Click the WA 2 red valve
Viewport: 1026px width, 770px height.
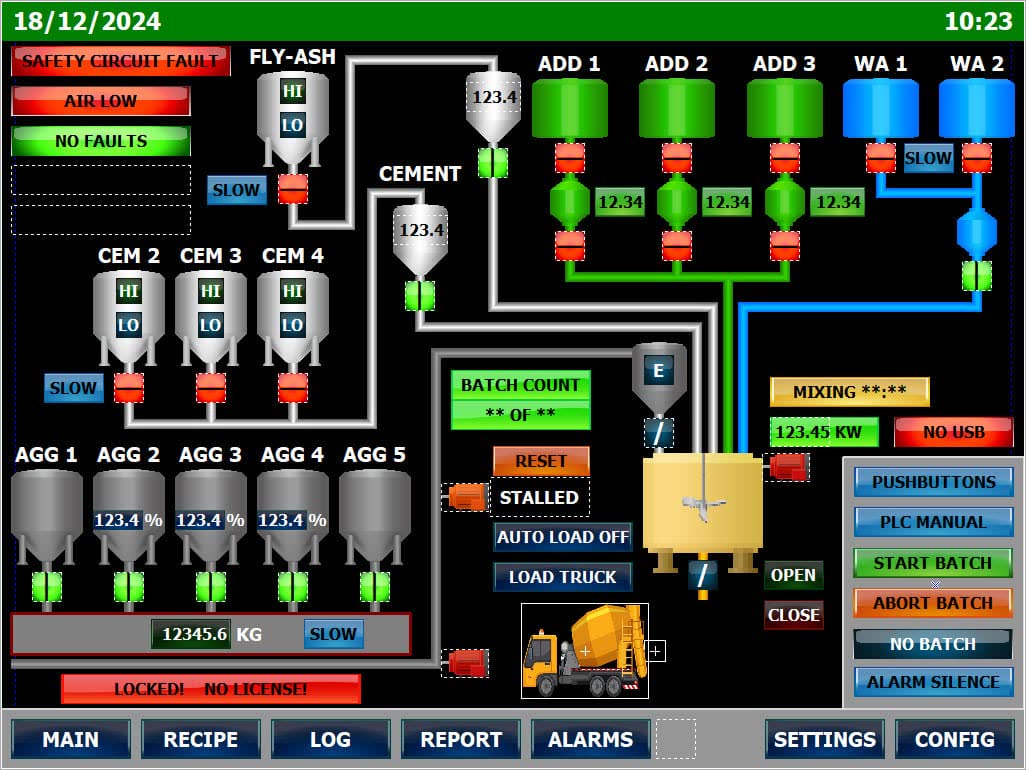[977, 158]
